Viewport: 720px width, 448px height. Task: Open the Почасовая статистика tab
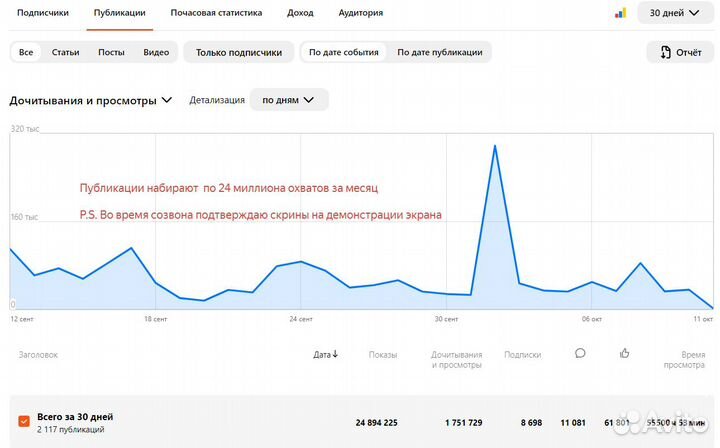[x=216, y=13]
